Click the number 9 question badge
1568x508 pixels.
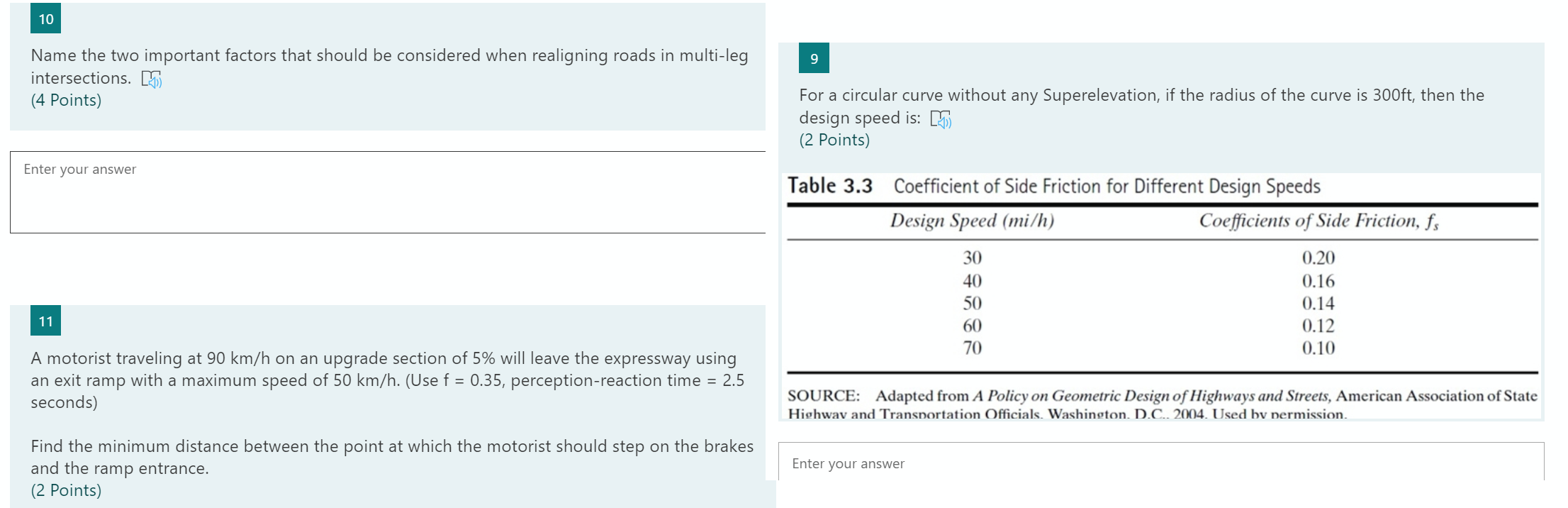pyautogui.click(x=814, y=58)
